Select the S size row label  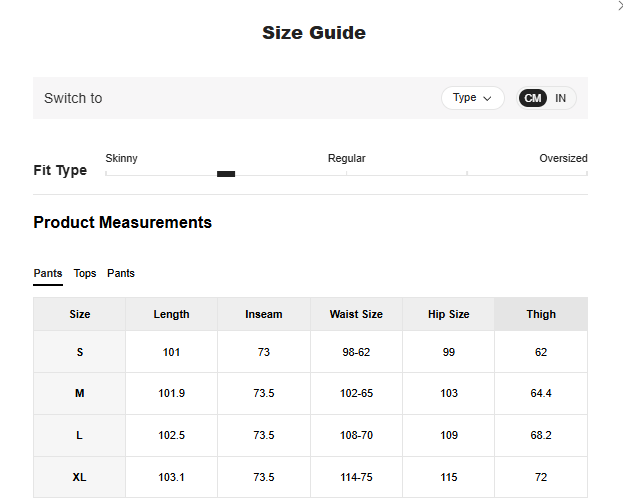[80, 352]
